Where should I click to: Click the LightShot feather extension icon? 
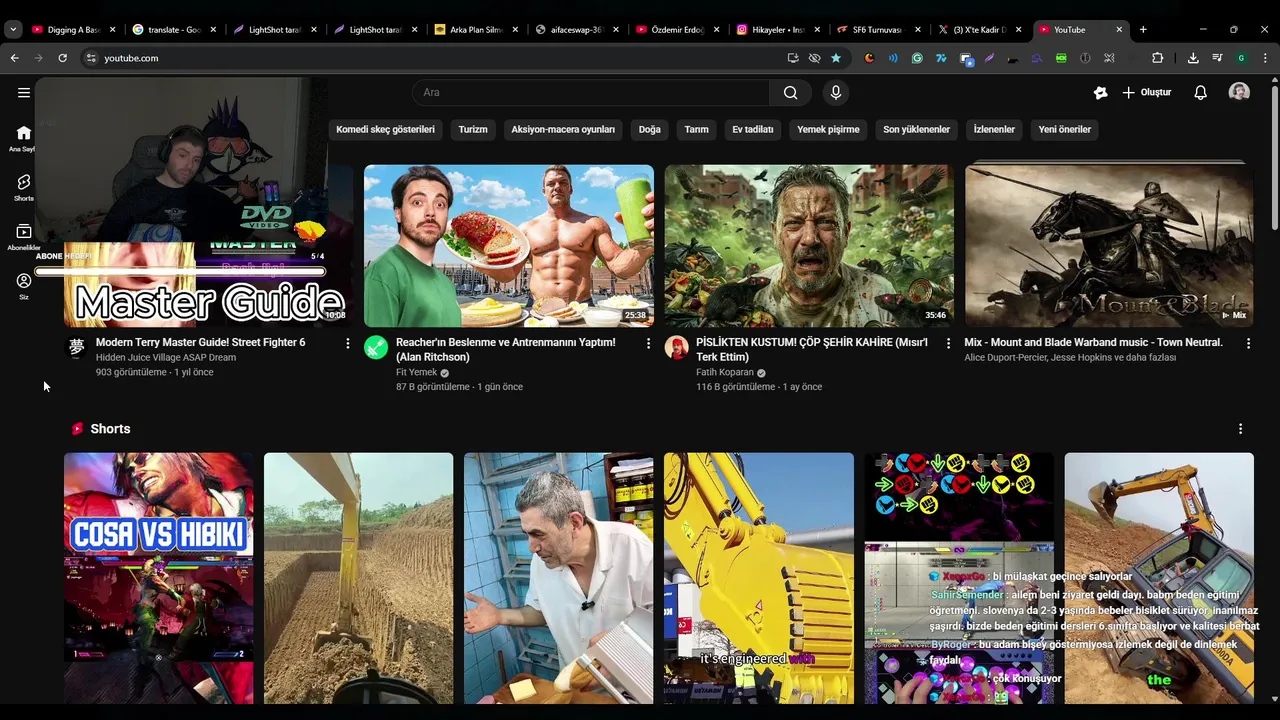point(989,58)
